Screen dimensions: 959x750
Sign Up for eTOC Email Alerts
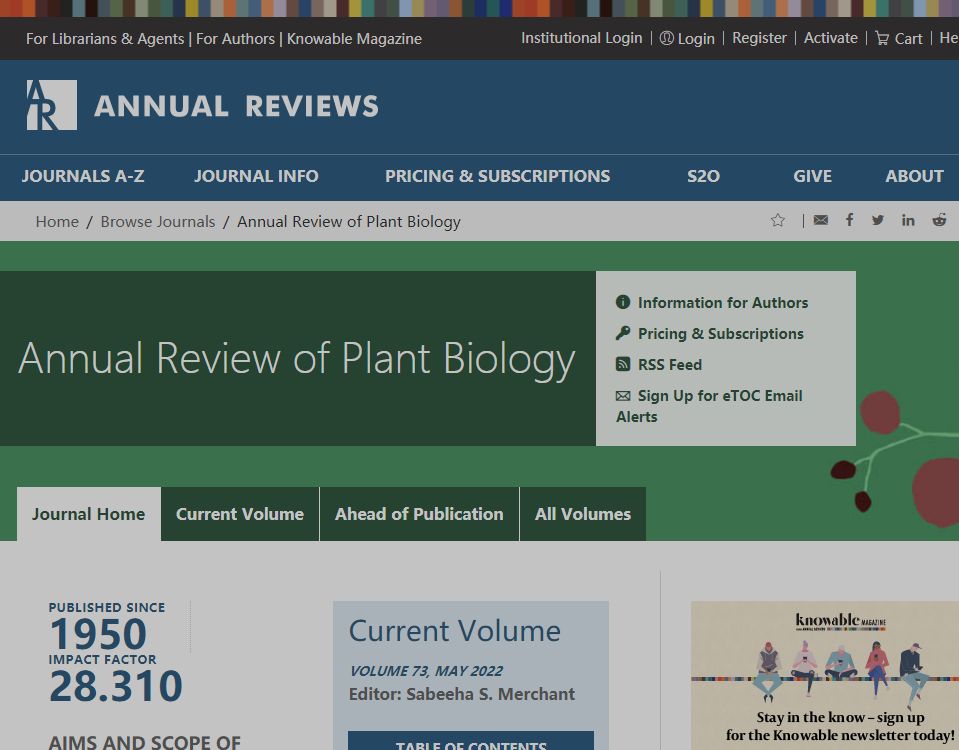pos(720,395)
